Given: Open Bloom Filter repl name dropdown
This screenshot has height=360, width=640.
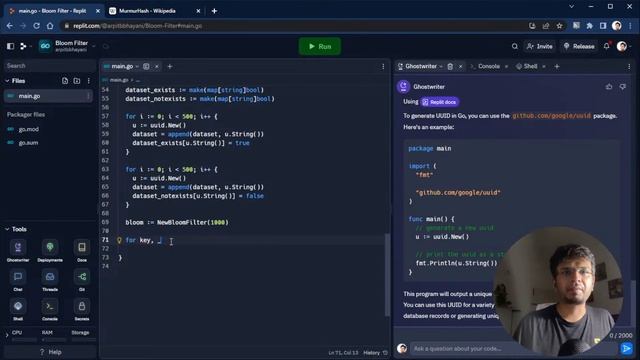Looking at the screenshot, I should click(94, 47).
